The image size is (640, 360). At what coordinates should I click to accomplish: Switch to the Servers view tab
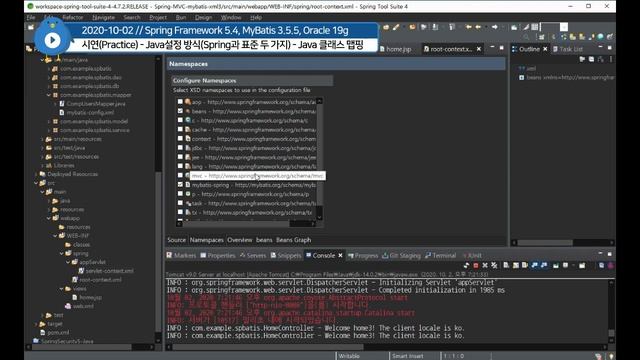click(x=253, y=256)
